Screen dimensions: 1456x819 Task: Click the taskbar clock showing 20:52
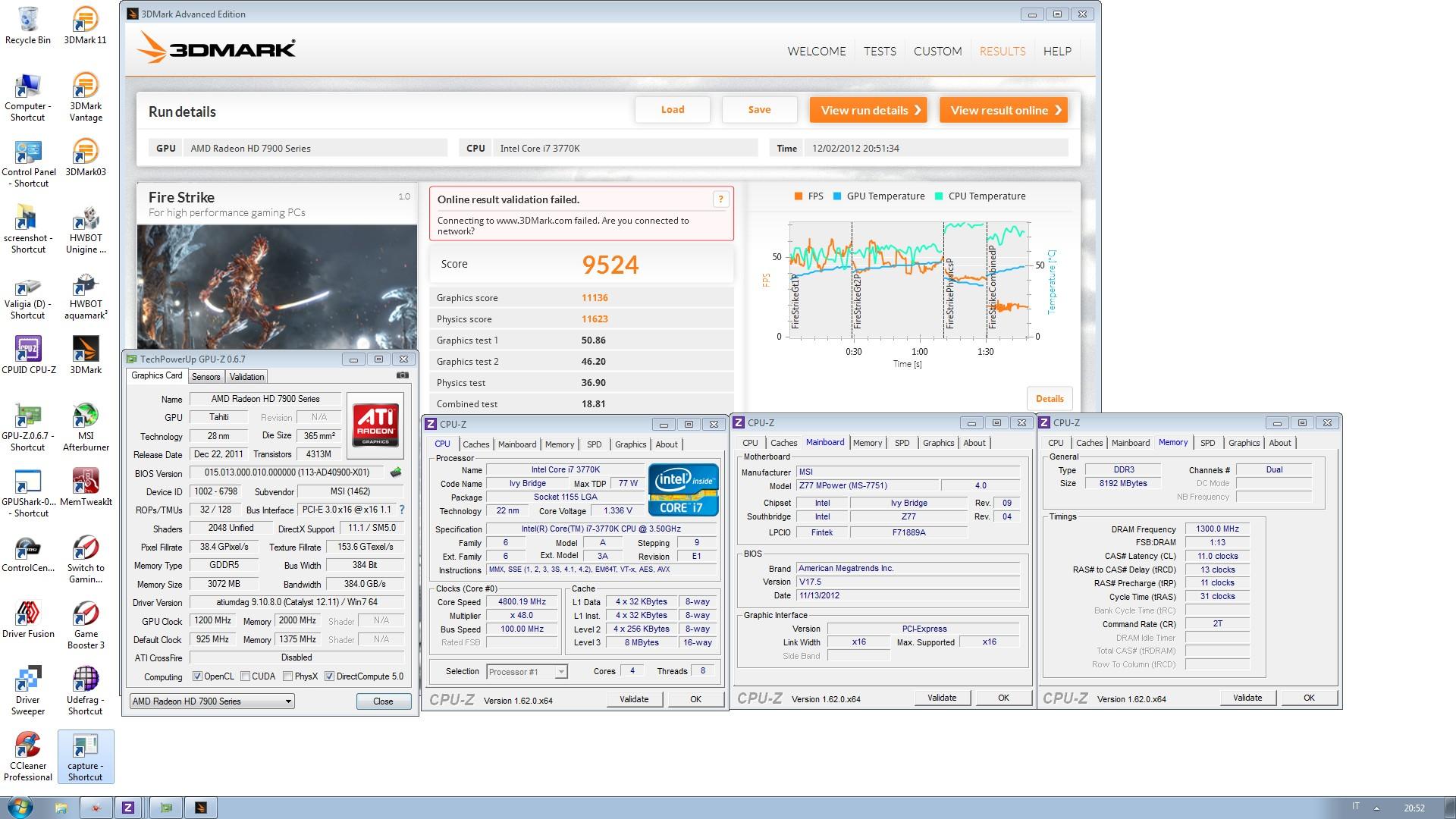1414,808
